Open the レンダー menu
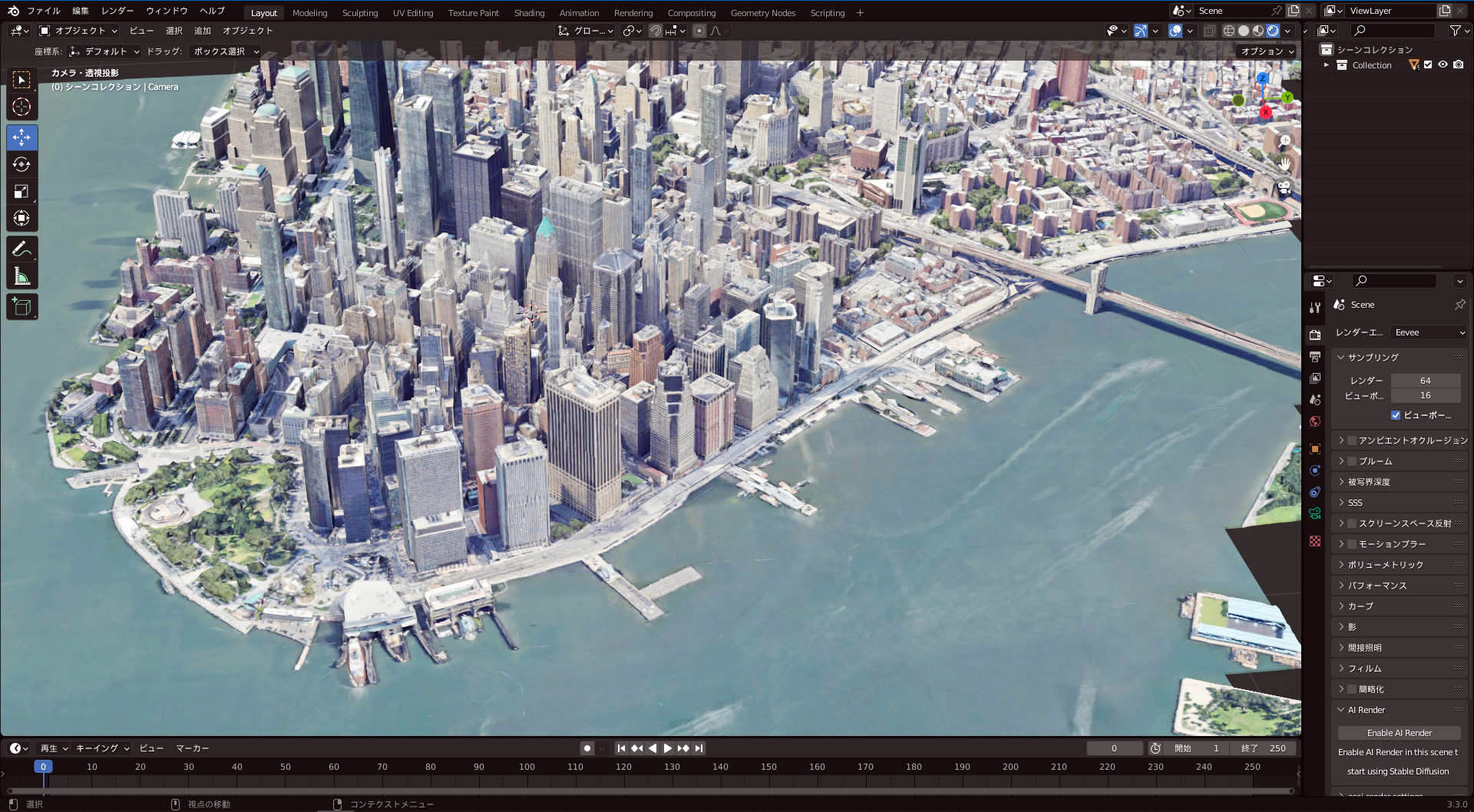This screenshot has height=812, width=1474. click(117, 11)
